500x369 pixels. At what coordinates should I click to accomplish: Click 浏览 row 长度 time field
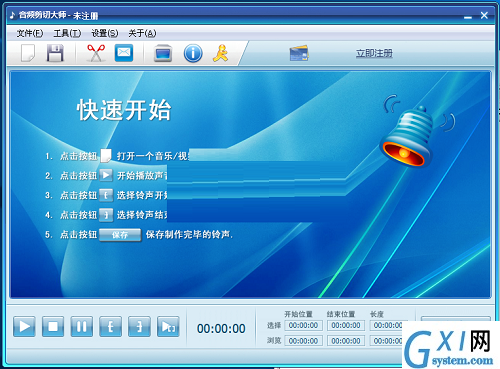pyautogui.click(x=386, y=341)
